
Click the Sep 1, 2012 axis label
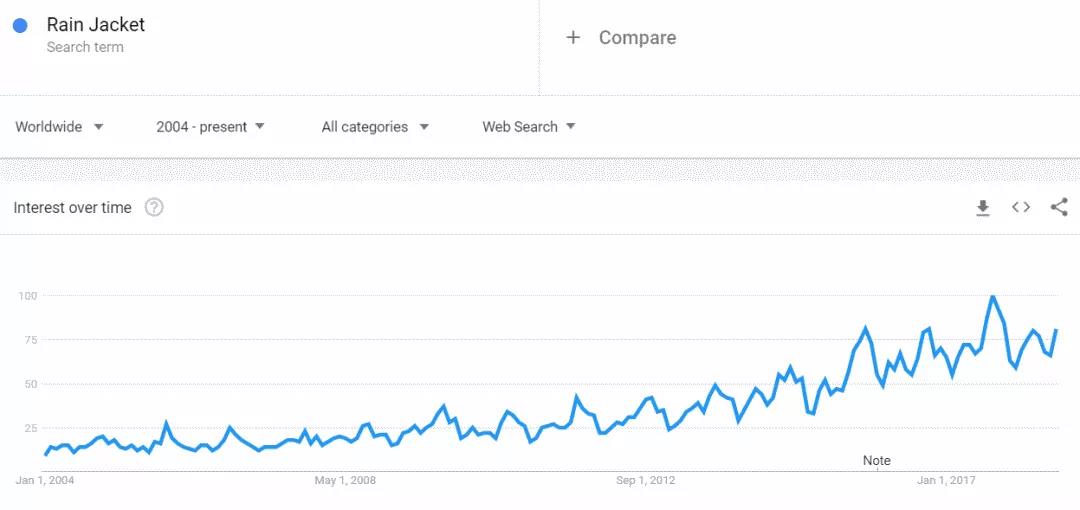(x=645, y=481)
